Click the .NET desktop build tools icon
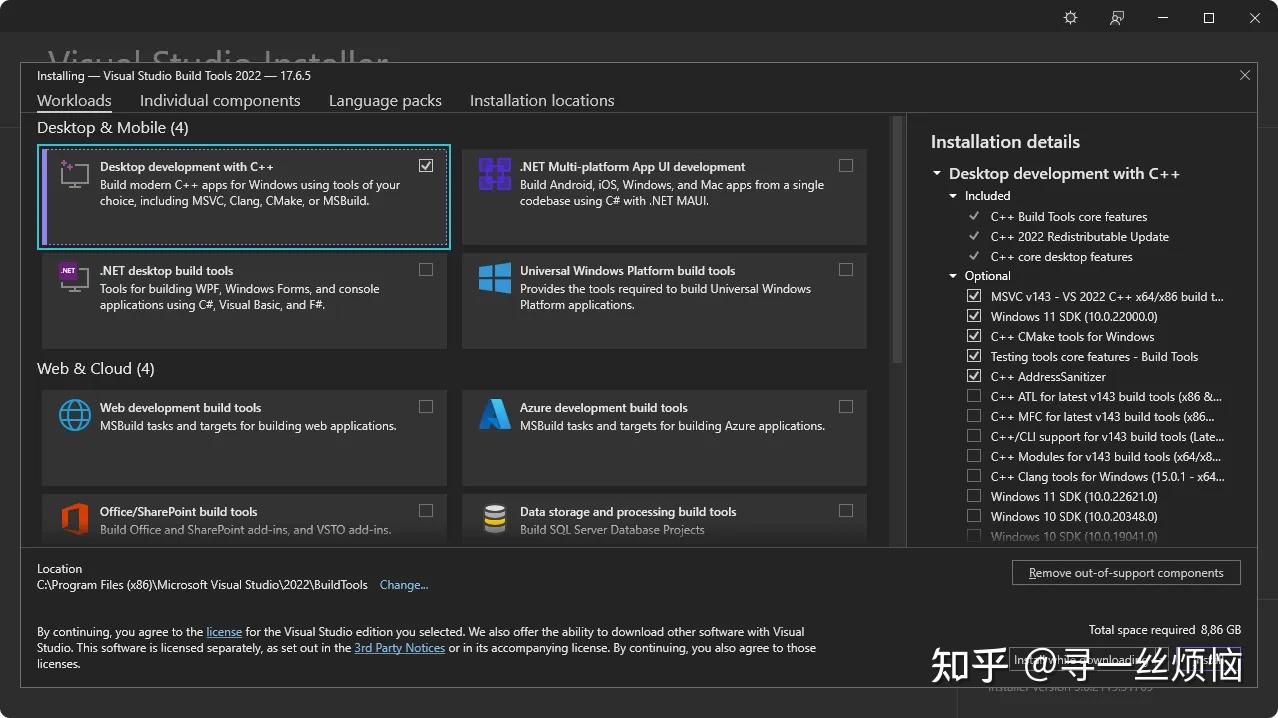1278x718 pixels. [72, 278]
